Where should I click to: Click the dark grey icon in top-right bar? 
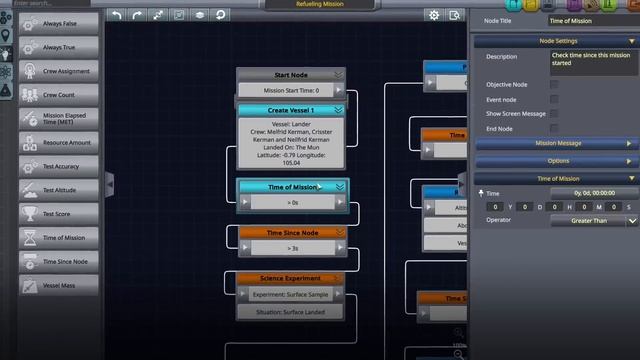tap(548, 4)
